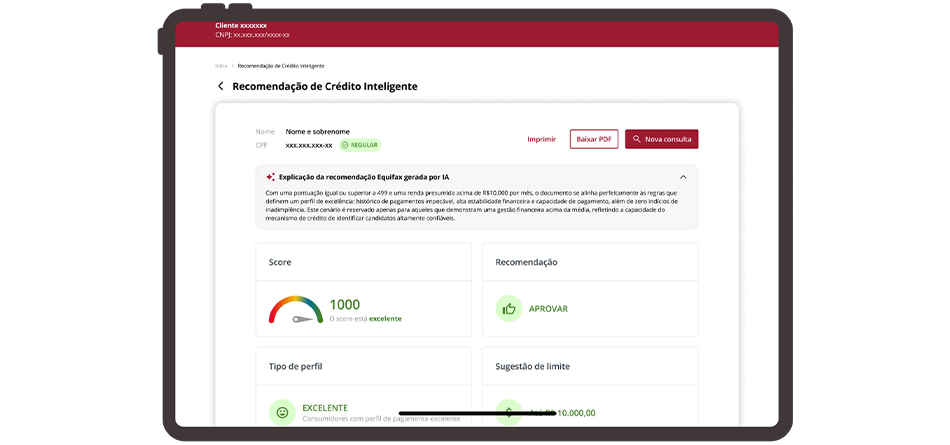This screenshot has width=950, height=445.
Task: Click the APROVAR recommendation text
Action: [x=548, y=309]
